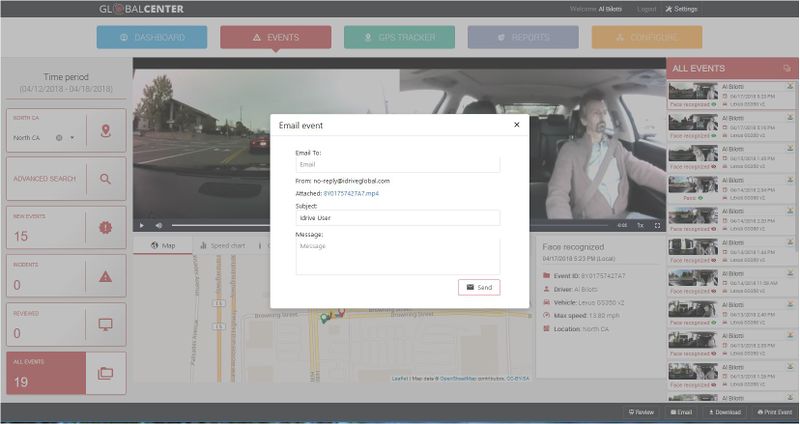Viewport: 800px width, 424px height.
Task: Close the Email event dialog
Action: tap(516, 125)
